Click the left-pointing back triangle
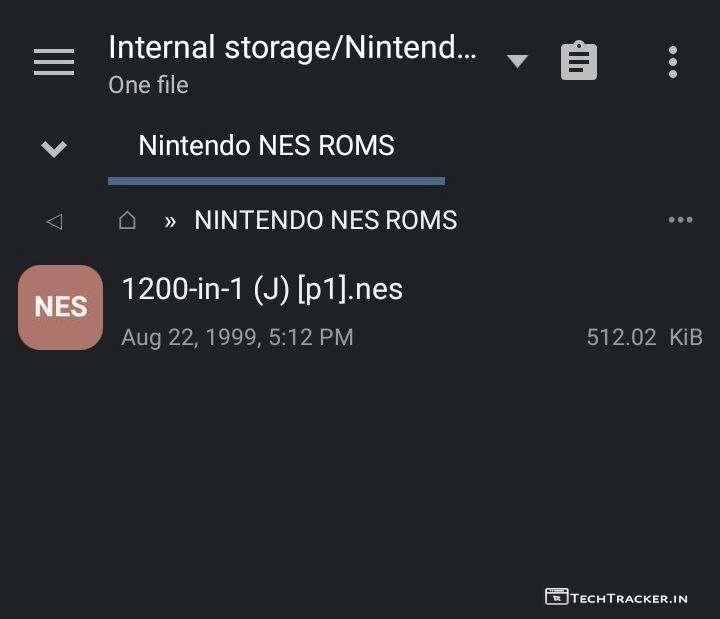Image resolution: width=720 pixels, height=619 pixels. pos(54,221)
